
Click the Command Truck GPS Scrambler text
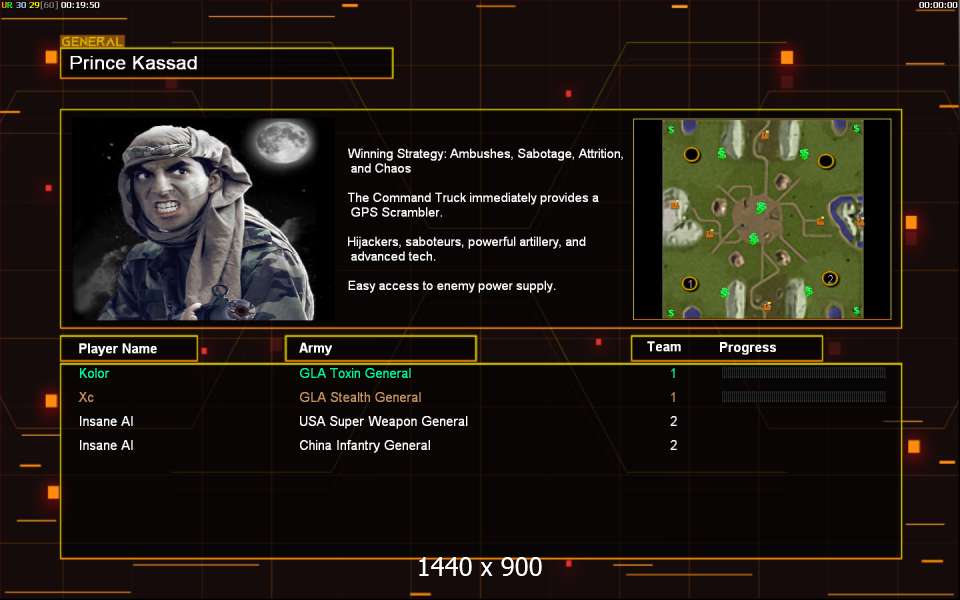click(473, 205)
